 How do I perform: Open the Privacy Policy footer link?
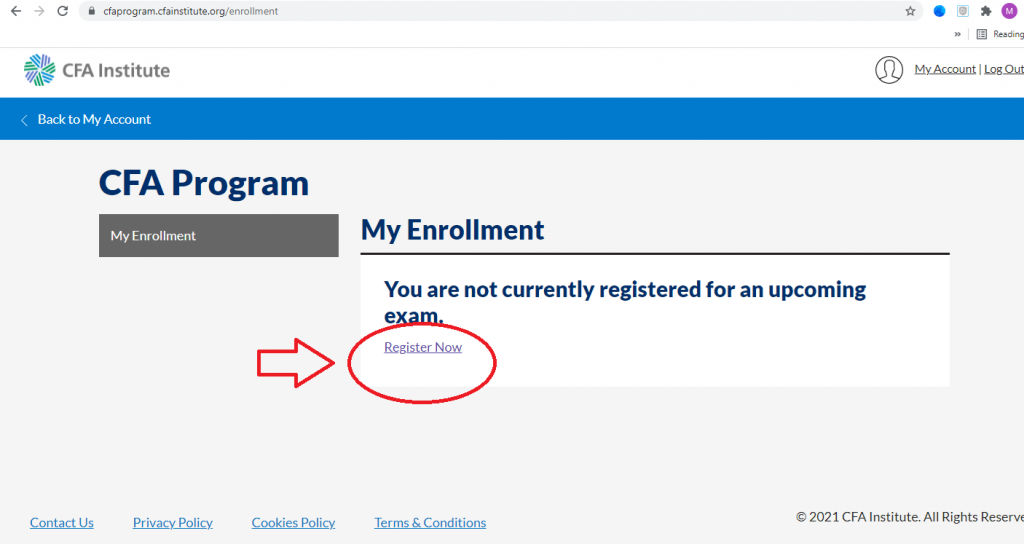(x=172, y=522)
